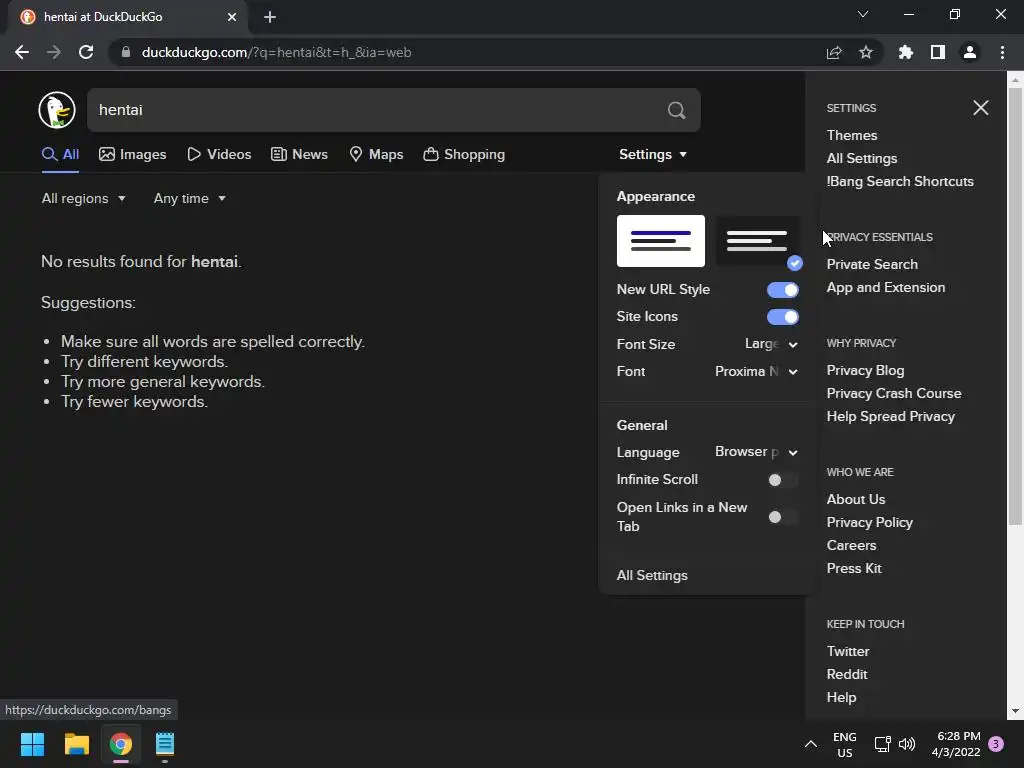1024x768 pixels.
Task: Open Careers link
Action: coord(851,545)
